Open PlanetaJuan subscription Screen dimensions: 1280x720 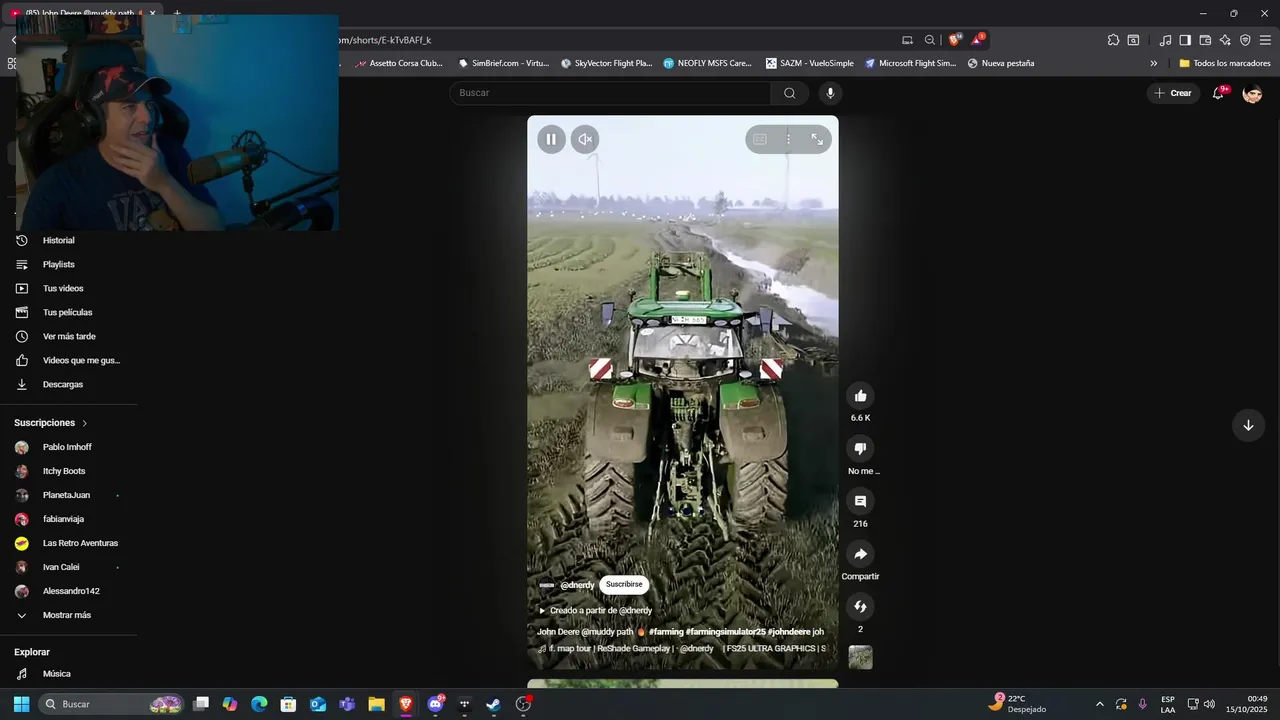[x=68, y=495]
